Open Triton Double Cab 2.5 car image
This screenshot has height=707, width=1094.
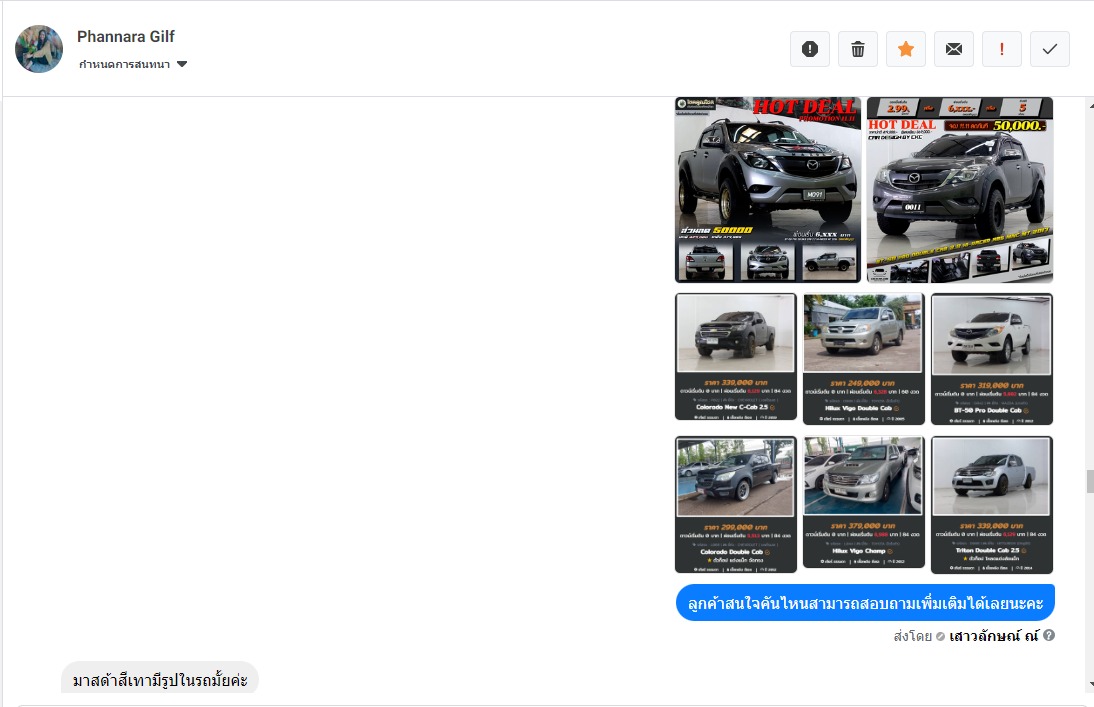tap(991, 505)
